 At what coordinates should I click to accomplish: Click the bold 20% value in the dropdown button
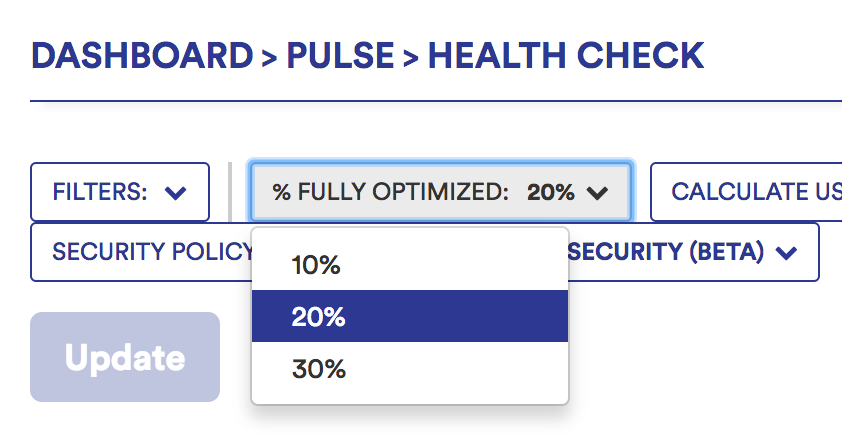551,192
